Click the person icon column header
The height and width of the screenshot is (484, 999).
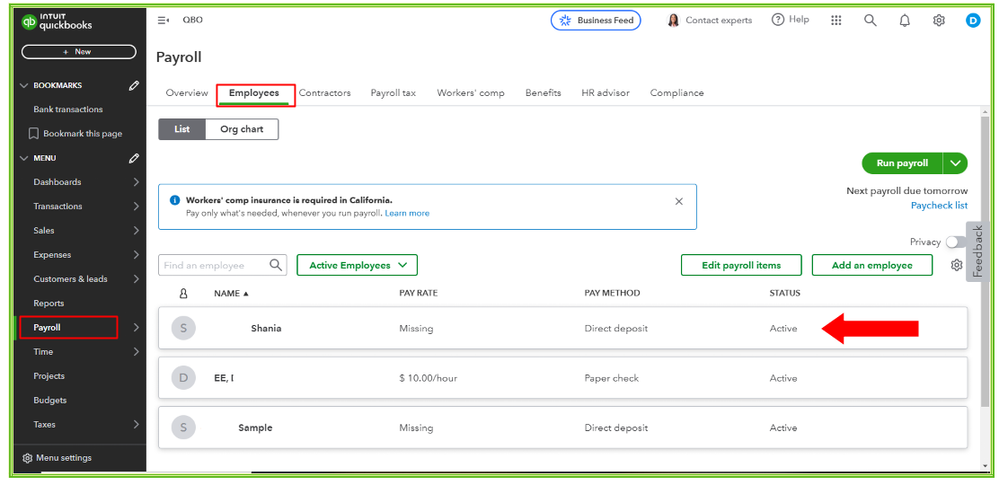[183, 293]
